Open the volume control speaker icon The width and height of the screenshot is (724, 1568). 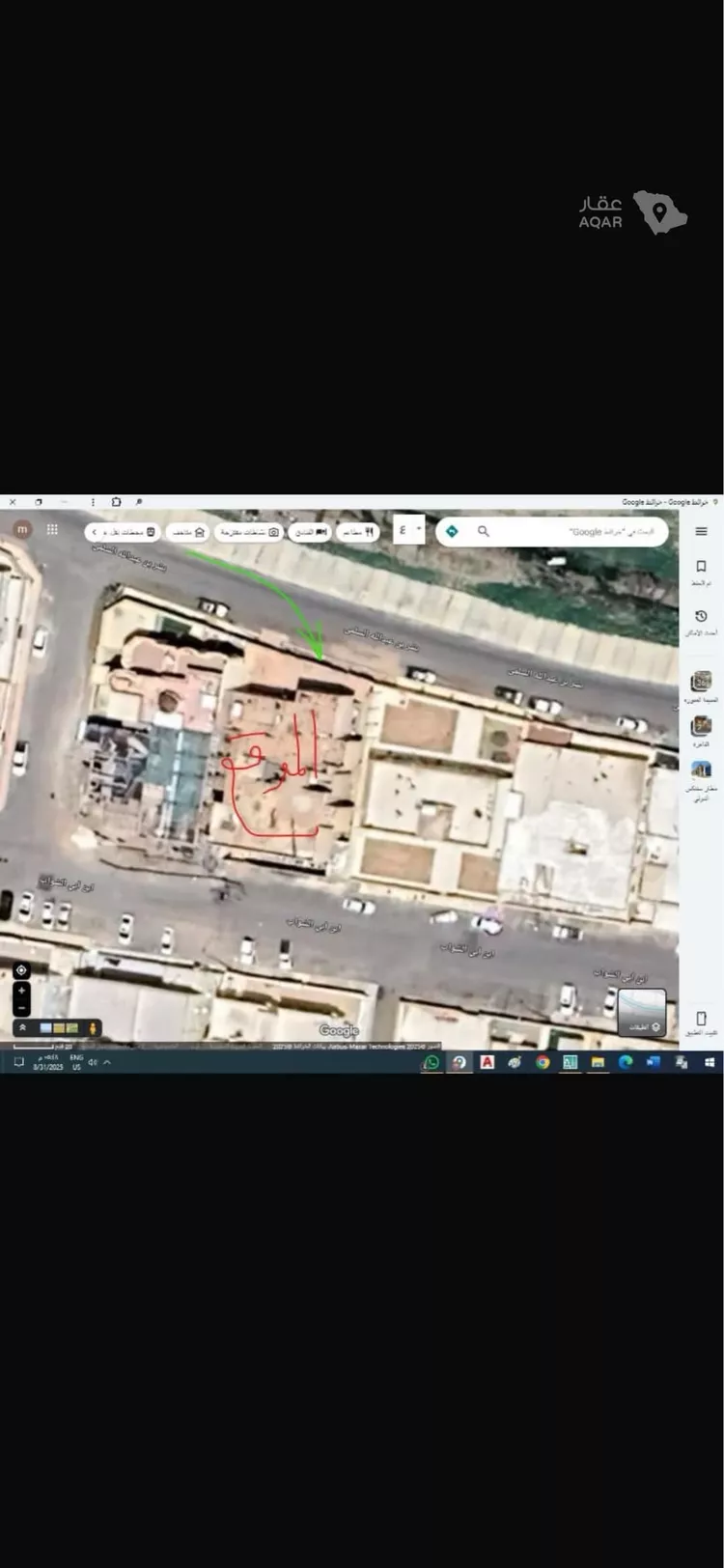coord(93,1062)
